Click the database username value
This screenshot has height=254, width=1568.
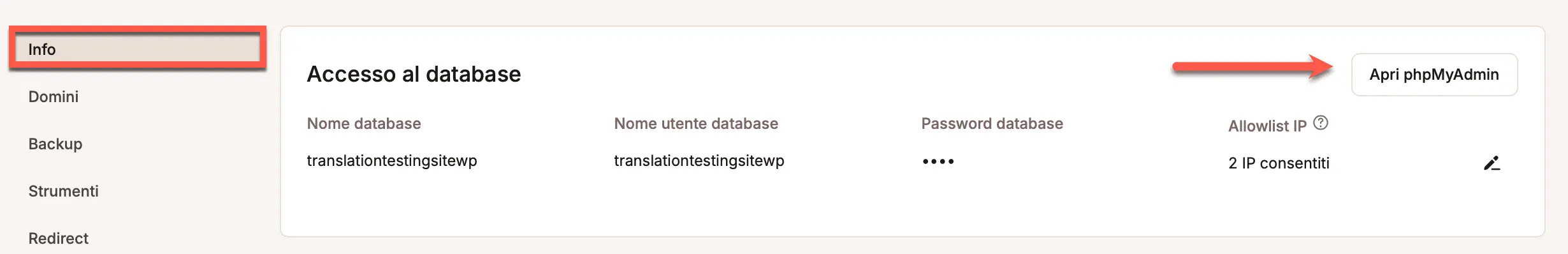(x=699, y=161)
